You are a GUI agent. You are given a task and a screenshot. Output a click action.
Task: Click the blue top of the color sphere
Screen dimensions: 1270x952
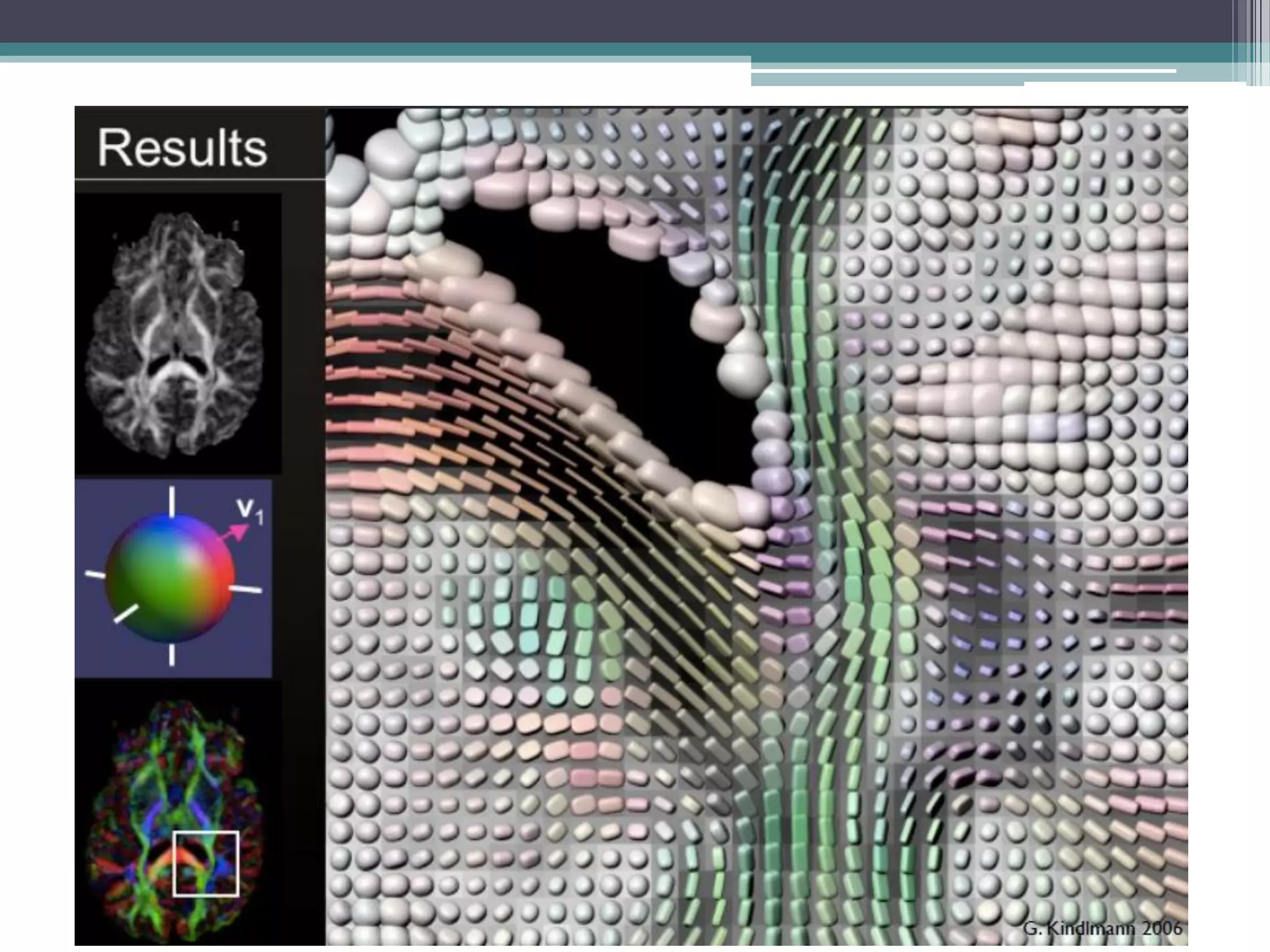tap(169, 526)
